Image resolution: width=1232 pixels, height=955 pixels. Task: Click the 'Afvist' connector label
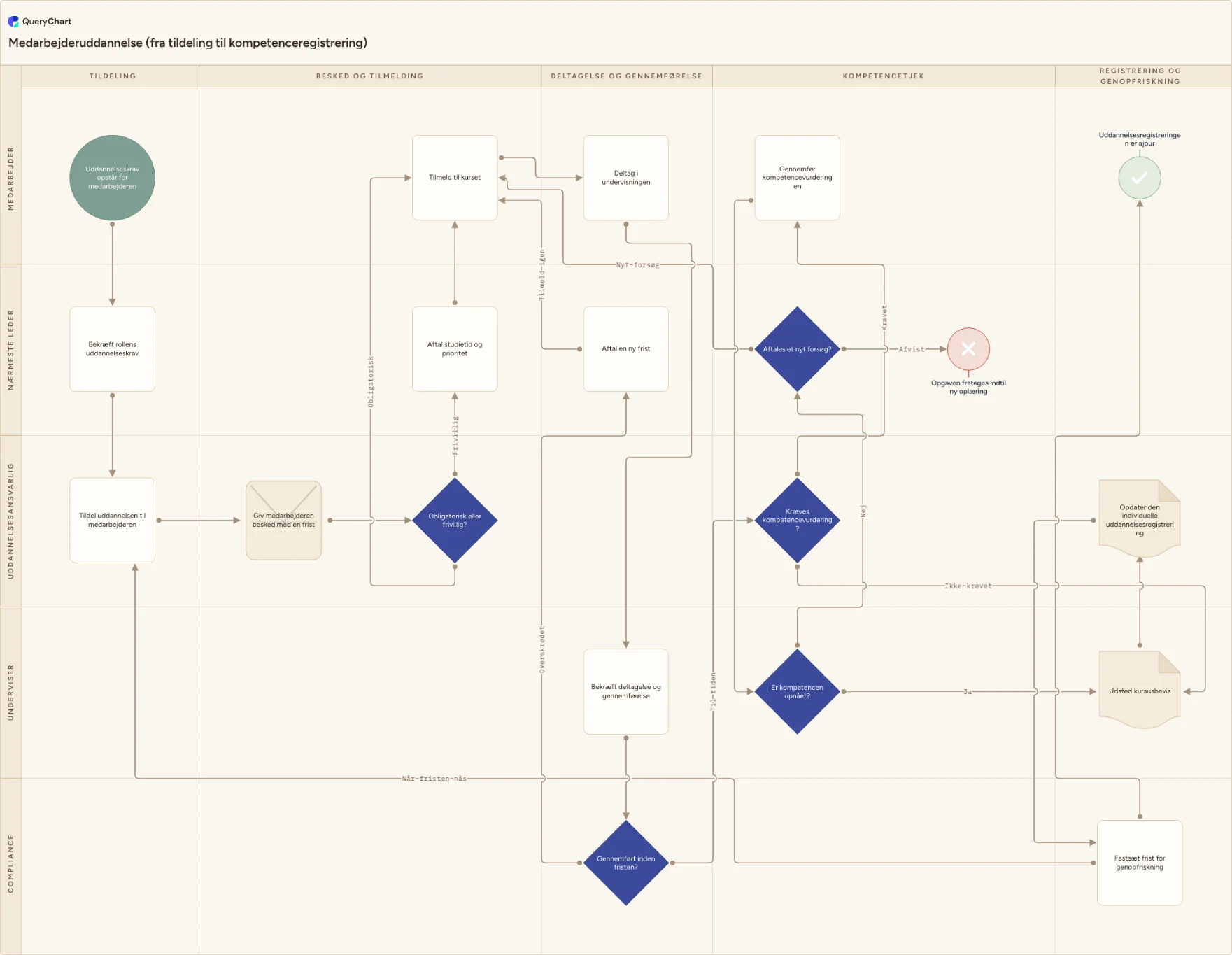point(912,349)
